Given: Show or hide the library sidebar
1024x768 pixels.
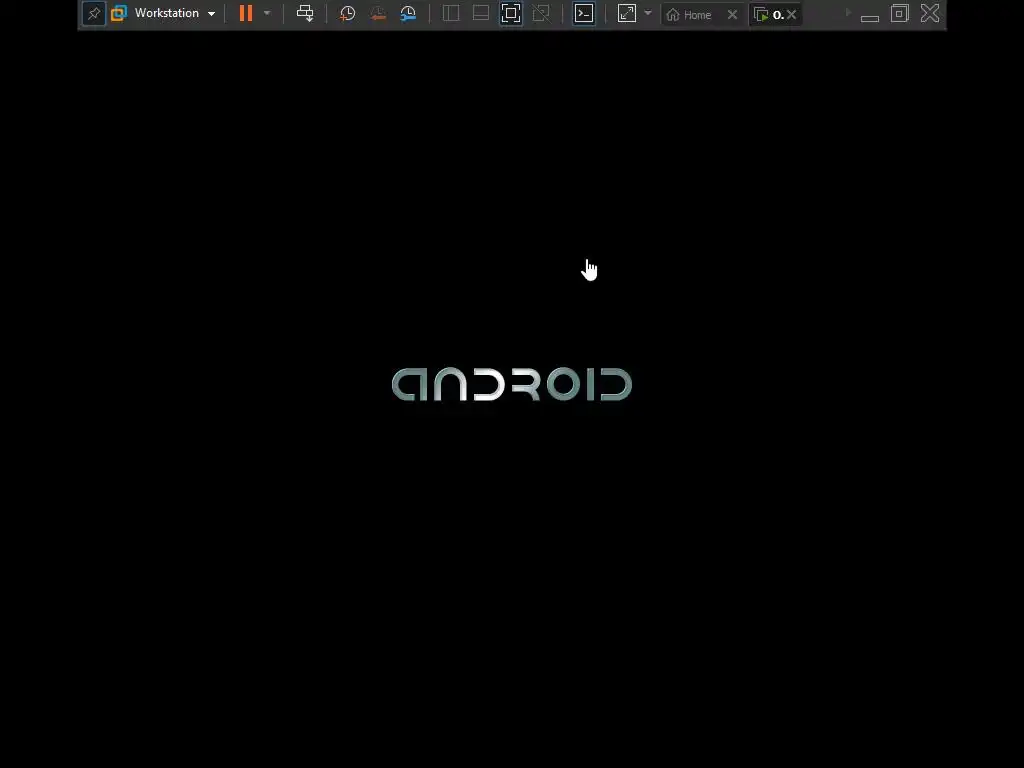Looking at the screenshot, I should coord(451,13).
